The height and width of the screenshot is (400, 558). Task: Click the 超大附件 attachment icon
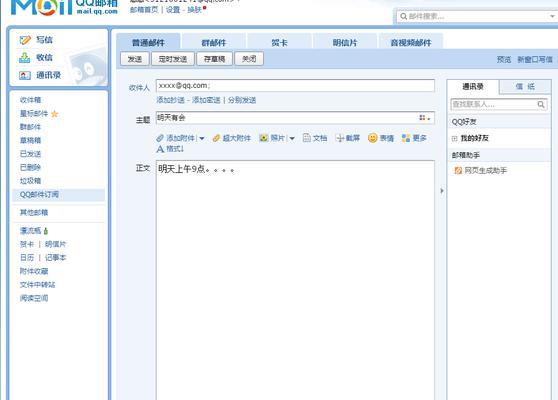click(216, 138)
